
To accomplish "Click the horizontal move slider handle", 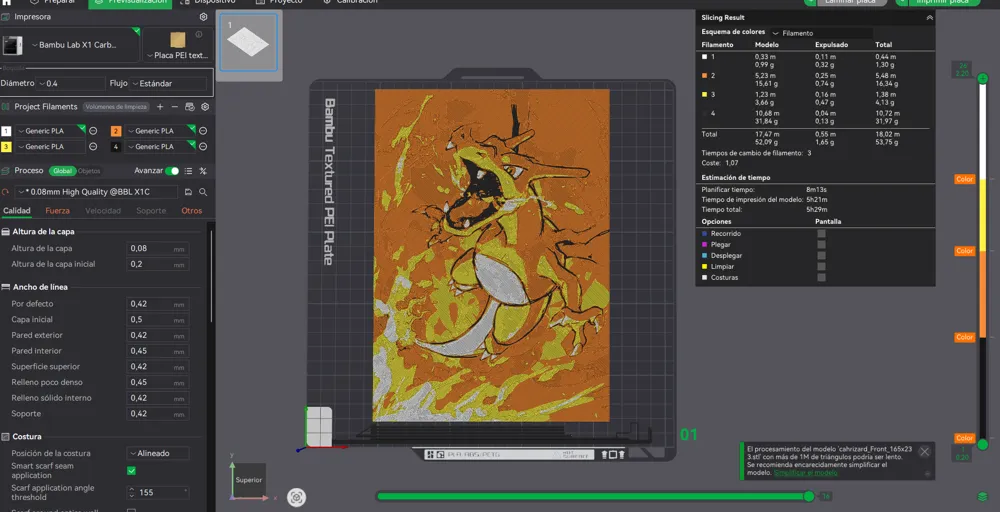I will click(809, 496).
